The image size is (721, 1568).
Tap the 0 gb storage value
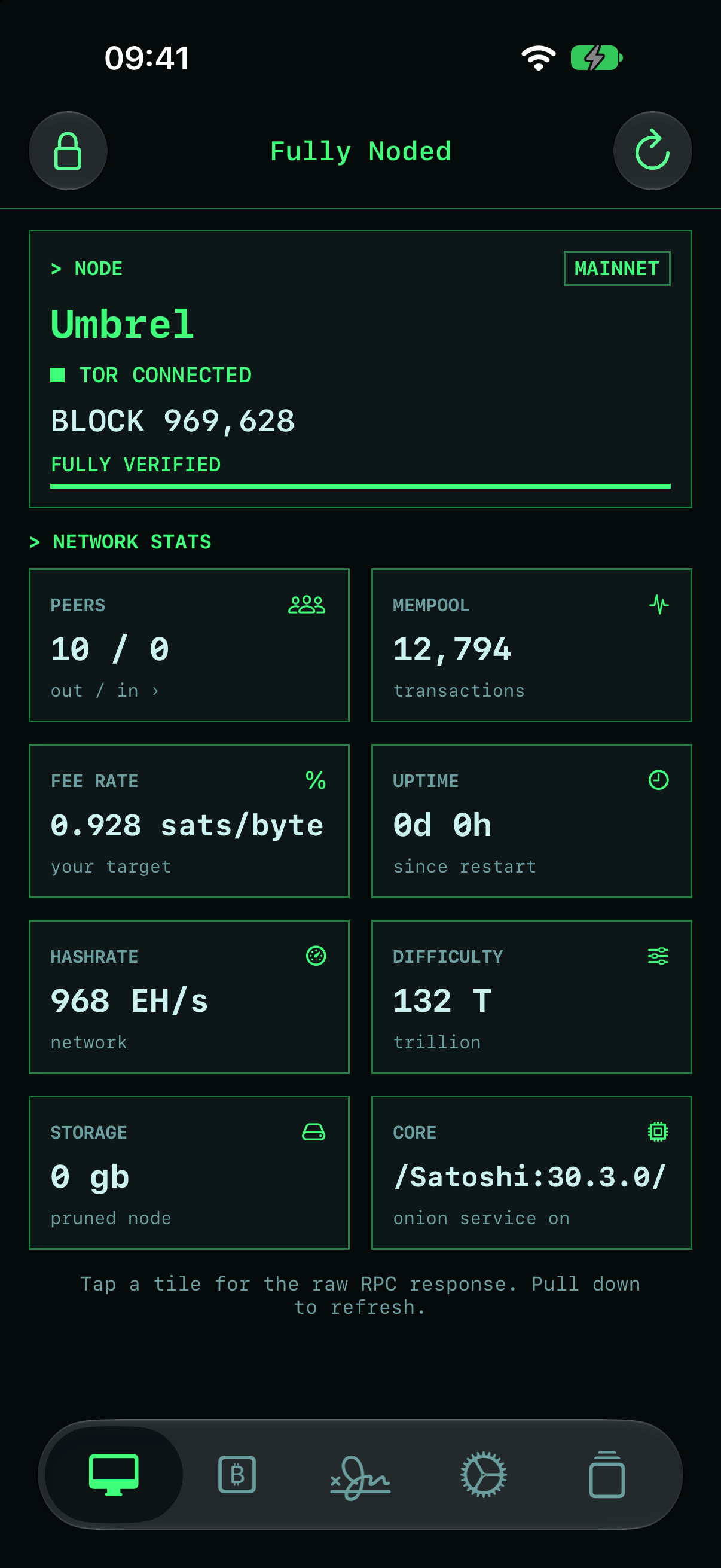click(90, 1177)
